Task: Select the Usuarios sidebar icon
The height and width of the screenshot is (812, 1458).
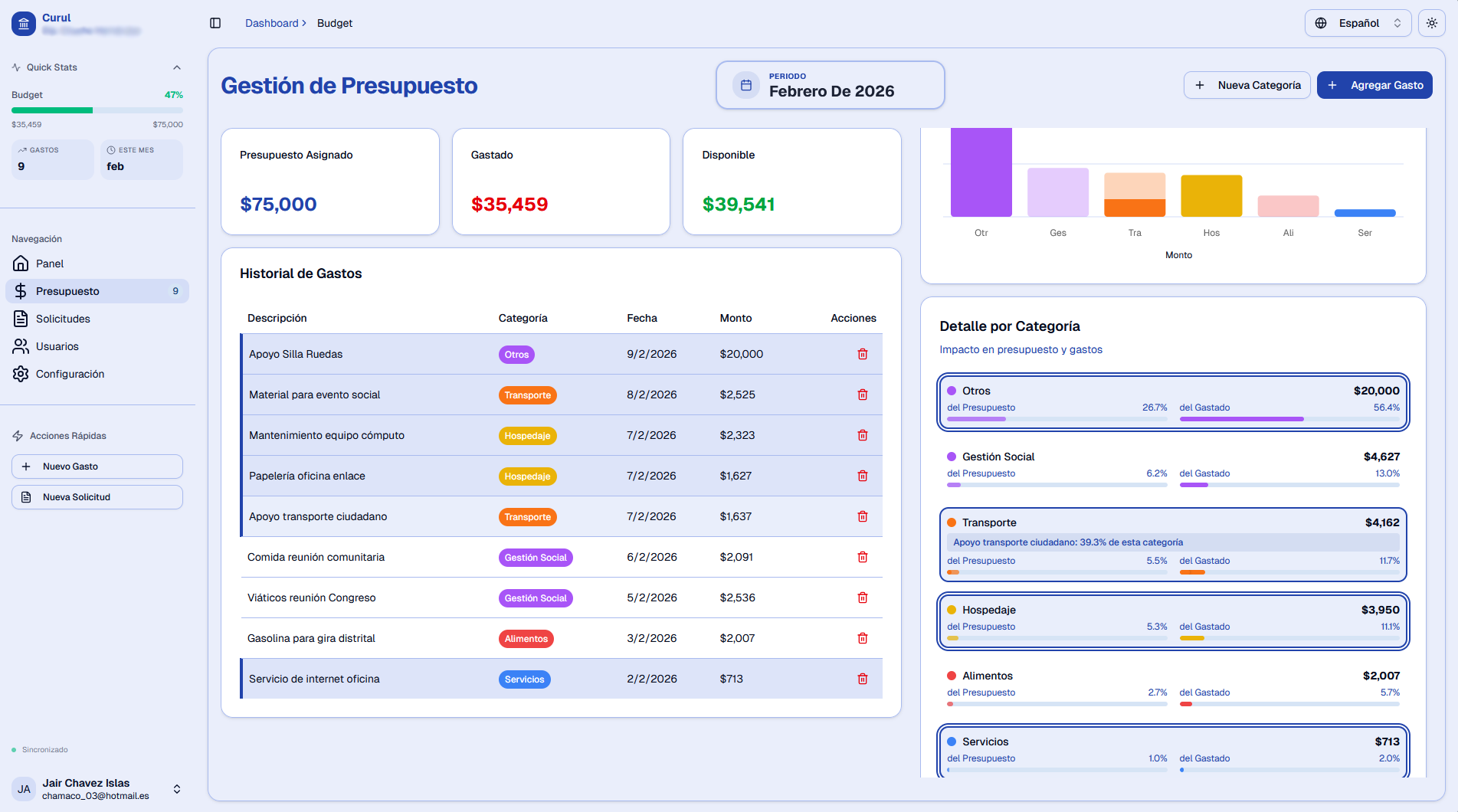Action: click(21, 346)
